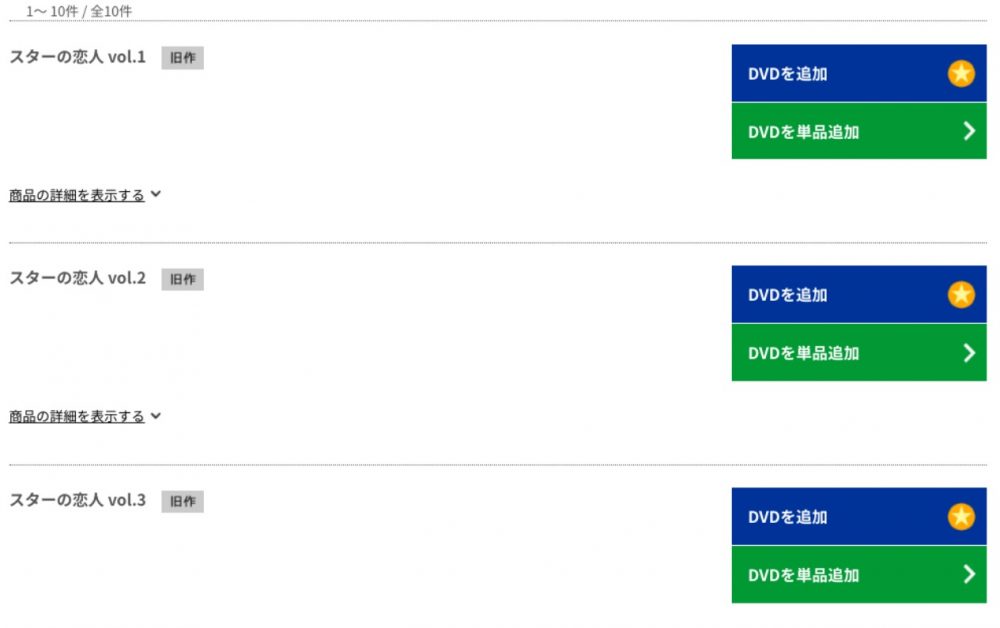This screenshot has height=628, width=1000.
Task: Click 旧作 badge next to vol.1
Action: coord(182,58)
